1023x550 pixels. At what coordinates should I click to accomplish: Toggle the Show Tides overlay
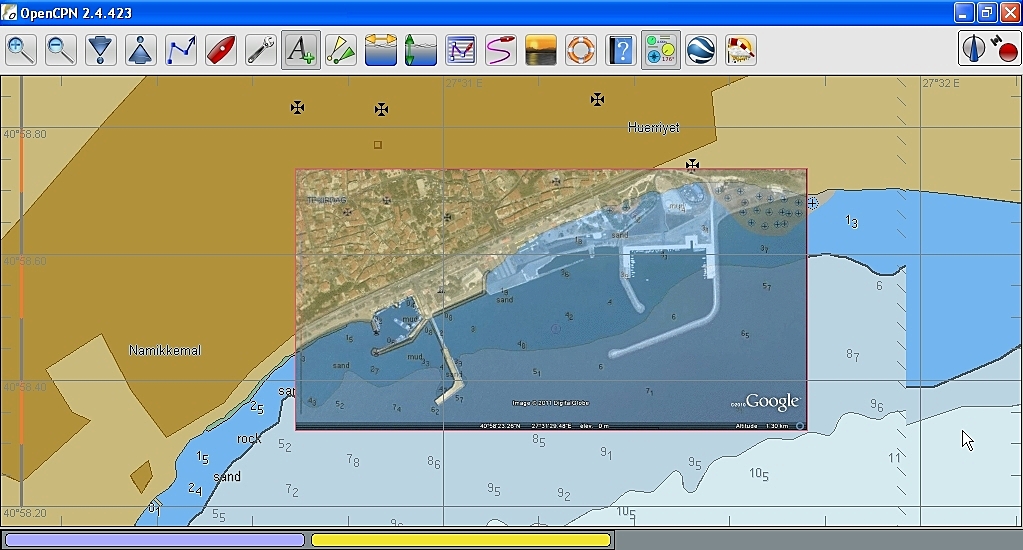[x=421, y=50]
